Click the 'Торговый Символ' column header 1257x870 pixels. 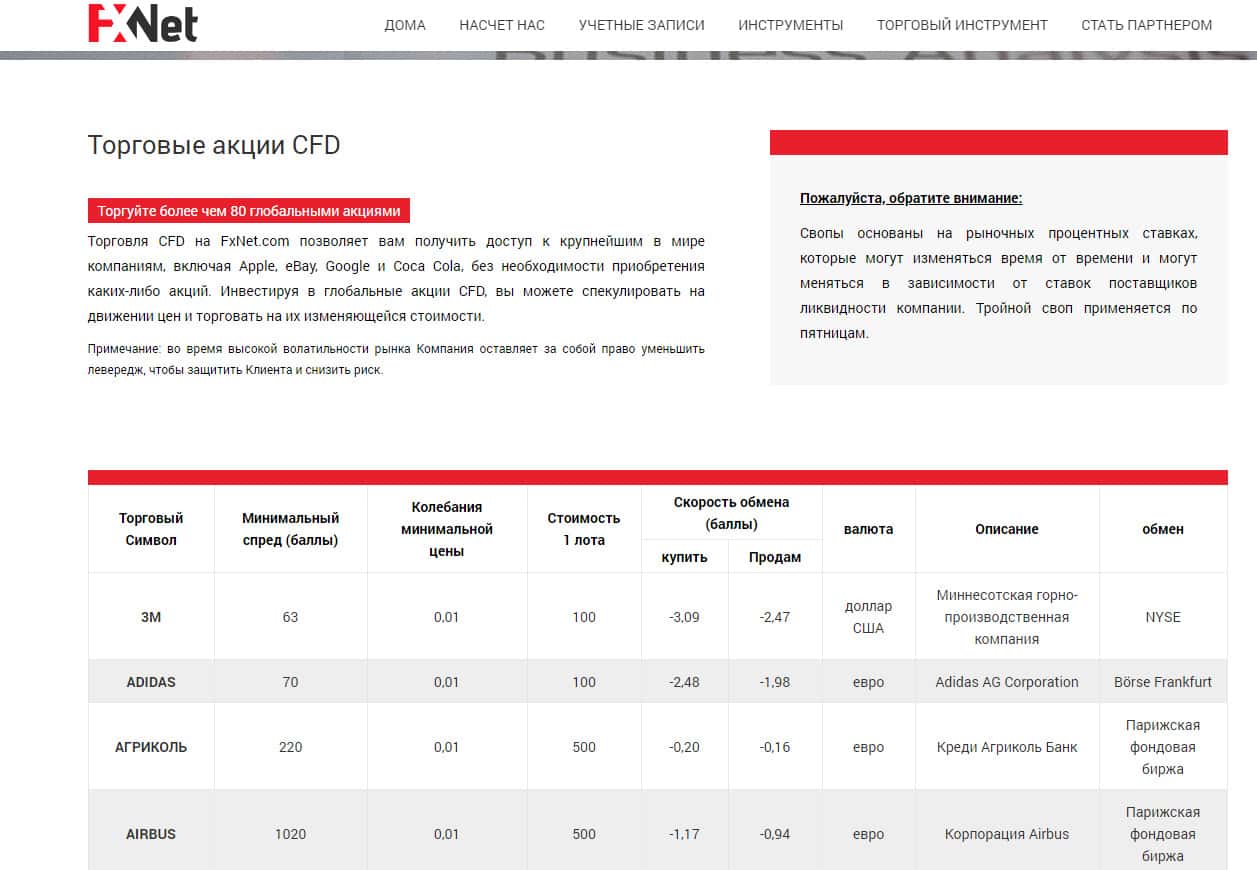coord(151,529)
